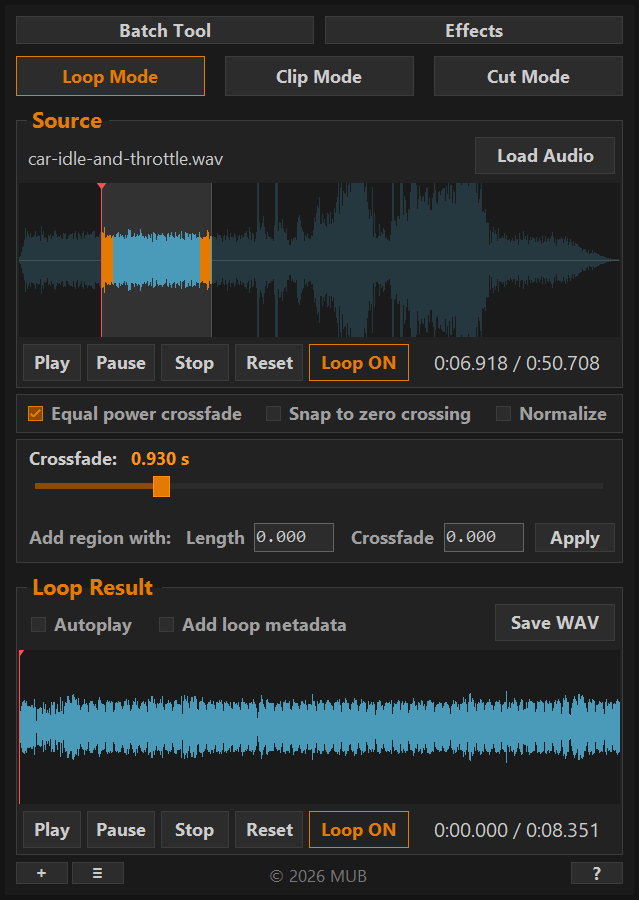Click the Crossfade slider handle
639x900 pixels.
[x=161, y=486]
